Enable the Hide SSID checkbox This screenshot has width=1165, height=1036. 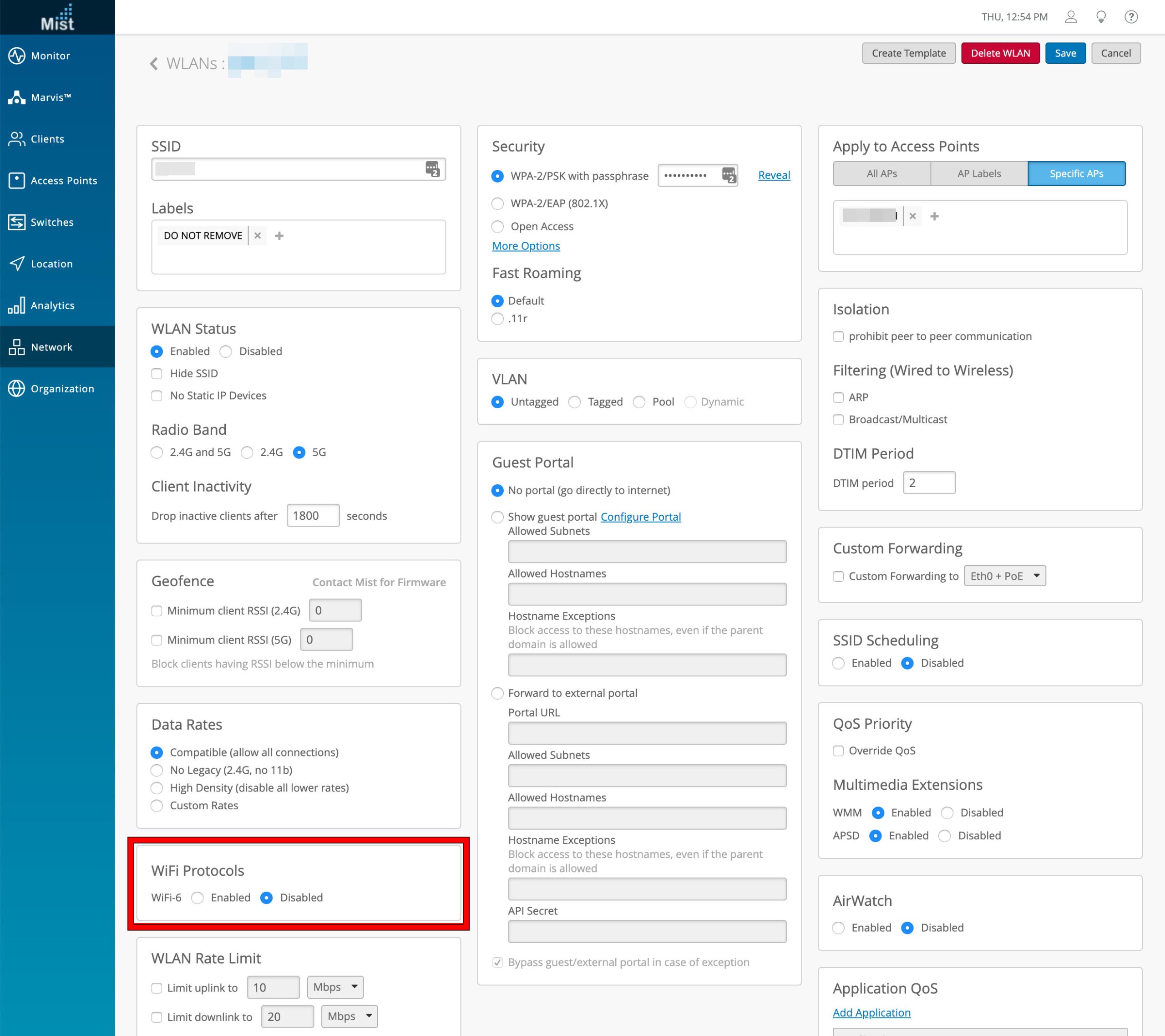click(157, 373)
